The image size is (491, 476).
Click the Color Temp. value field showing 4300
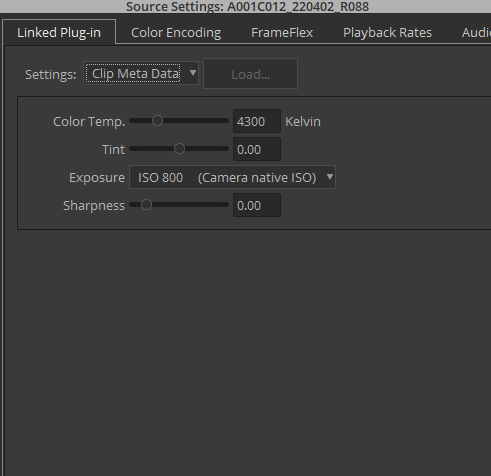click(257, 121)
